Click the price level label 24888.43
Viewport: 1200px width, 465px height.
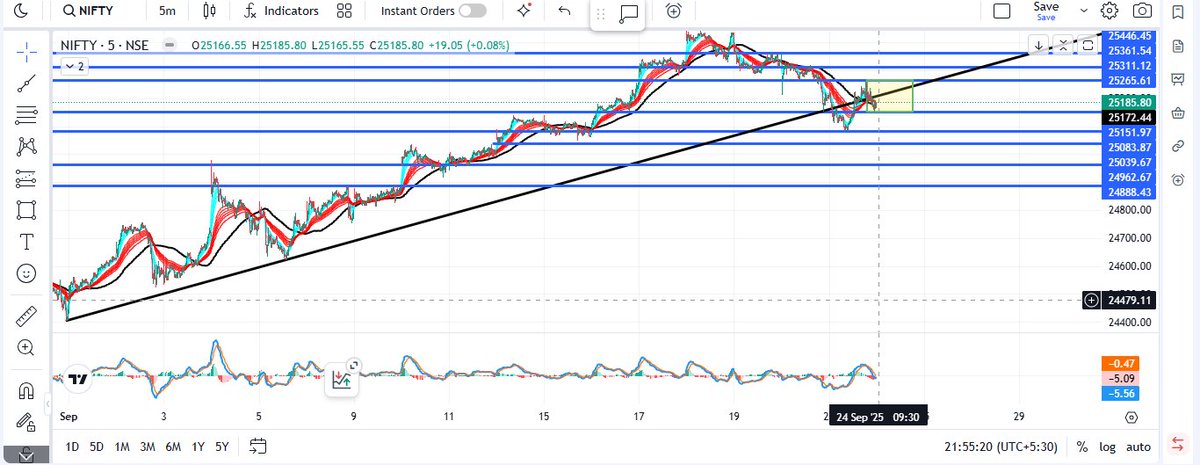tap(1130, 191)
